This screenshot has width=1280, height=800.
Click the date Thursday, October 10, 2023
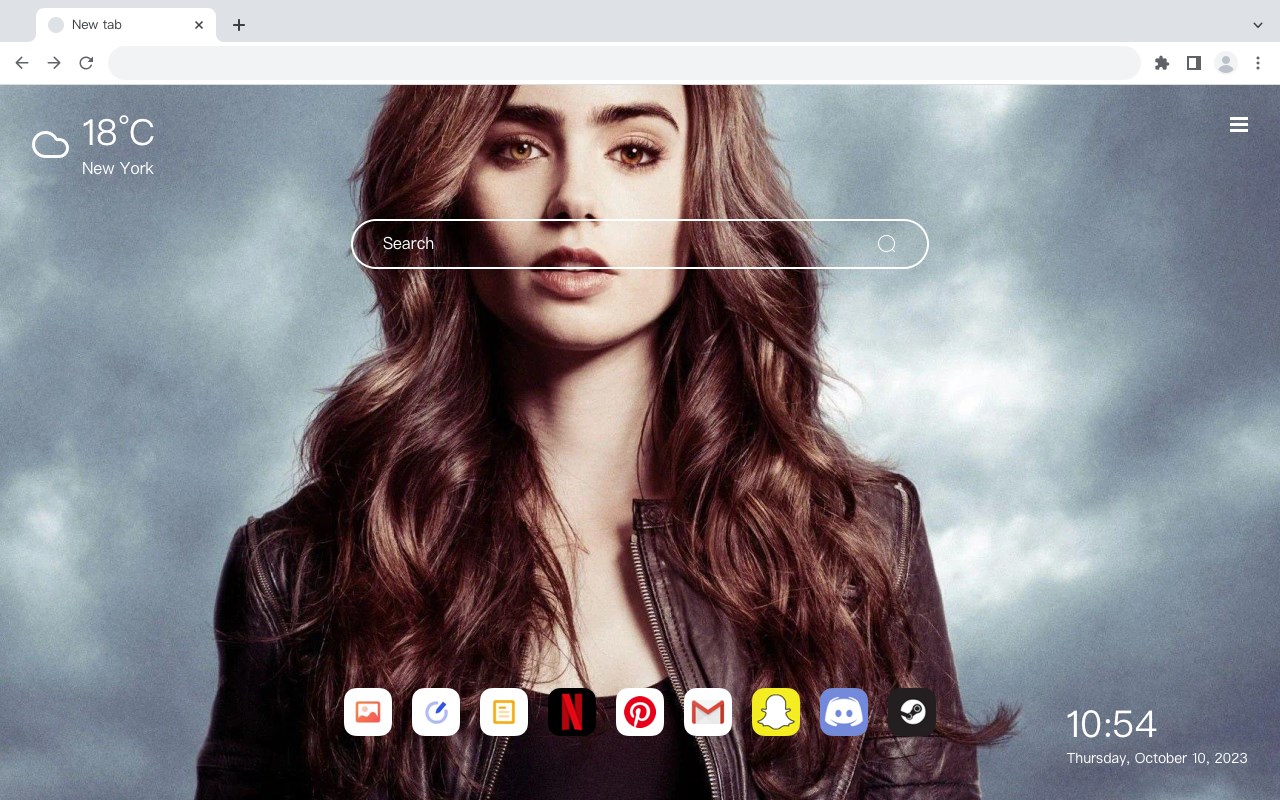pyautogui.click(x=1157, y=758)
